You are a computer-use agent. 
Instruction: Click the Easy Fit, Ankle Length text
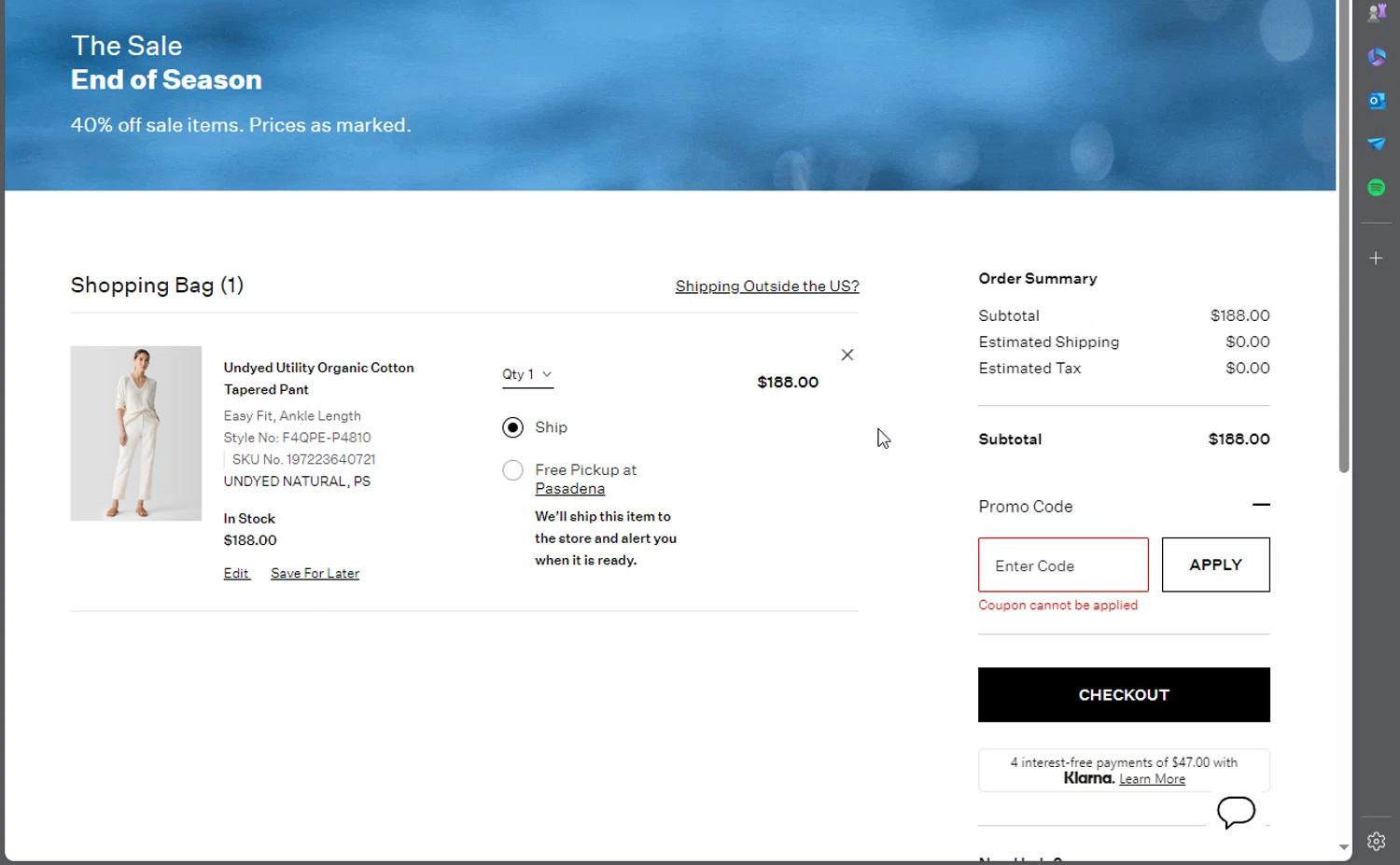[292, 415]
